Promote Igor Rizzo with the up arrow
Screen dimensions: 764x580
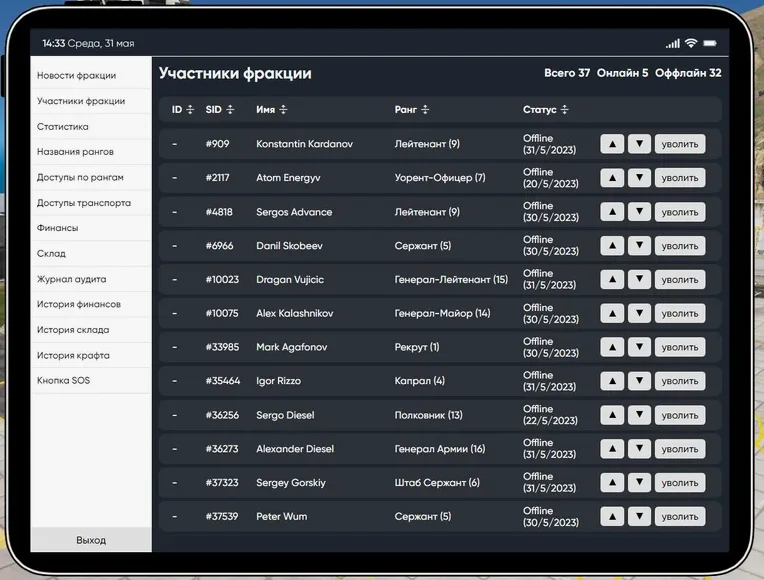coord(612,381)
